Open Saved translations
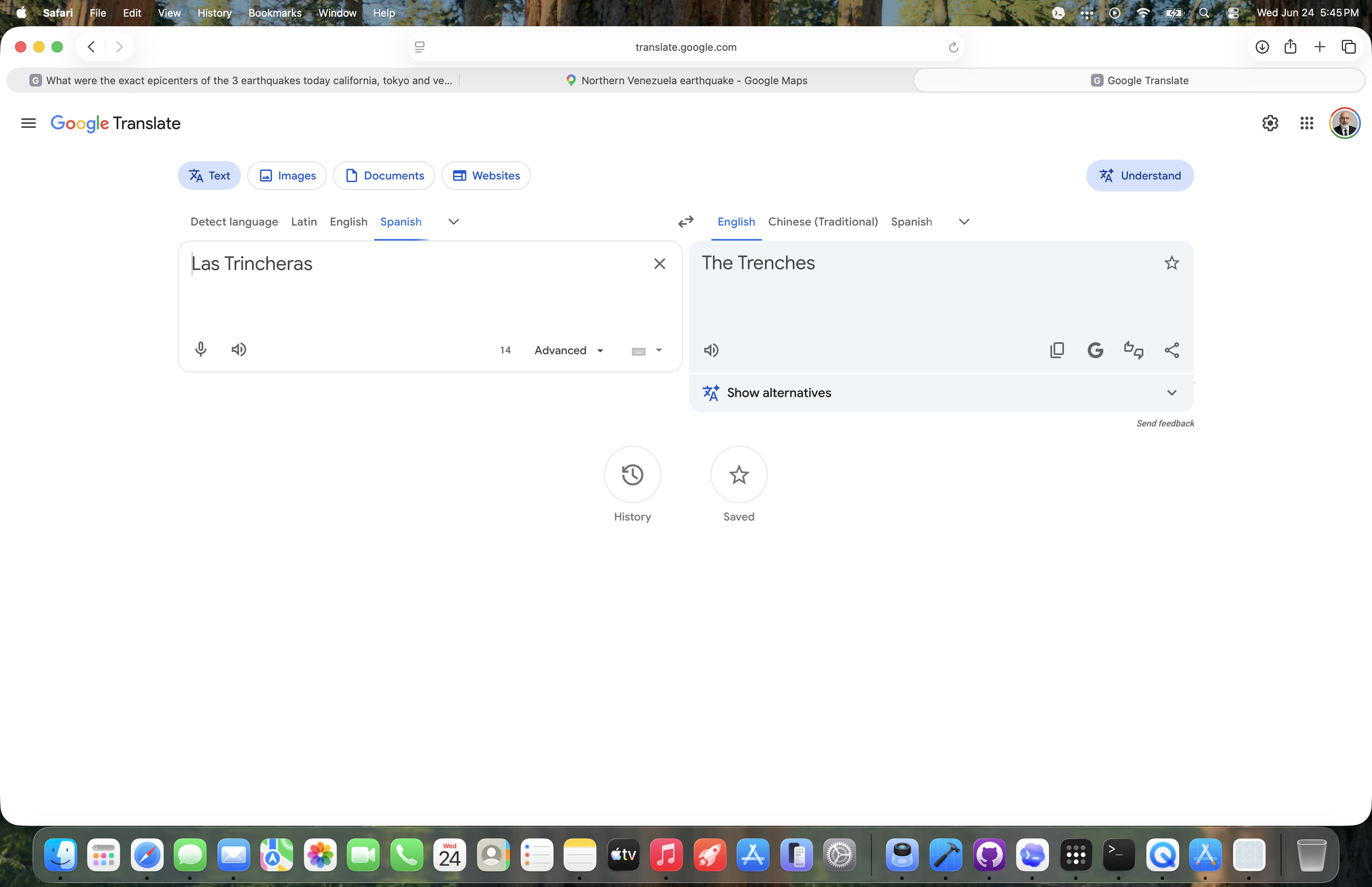The height and width of the screenshot is (887, 1372). tap(739, 475)
